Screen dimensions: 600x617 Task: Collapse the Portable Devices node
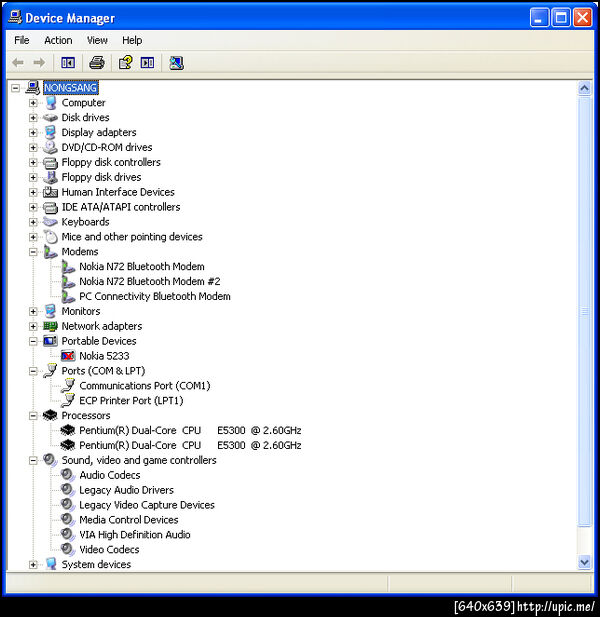[33, 341]
